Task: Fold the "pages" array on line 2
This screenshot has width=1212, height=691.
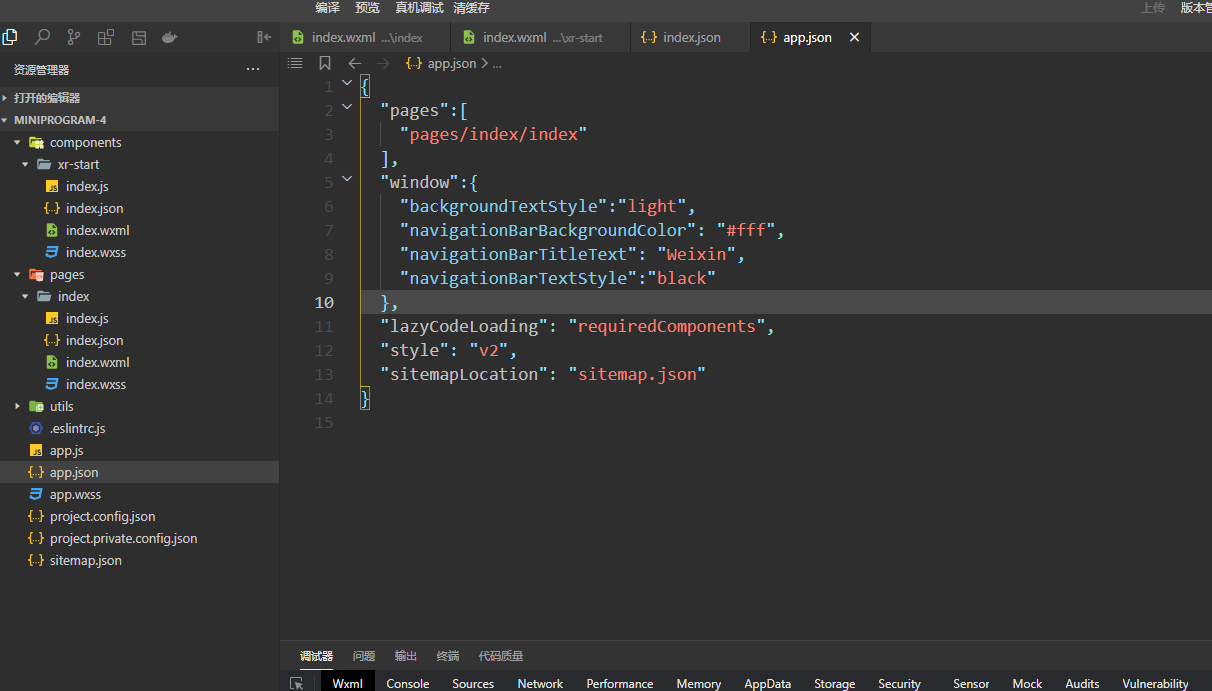Action: 347,107
